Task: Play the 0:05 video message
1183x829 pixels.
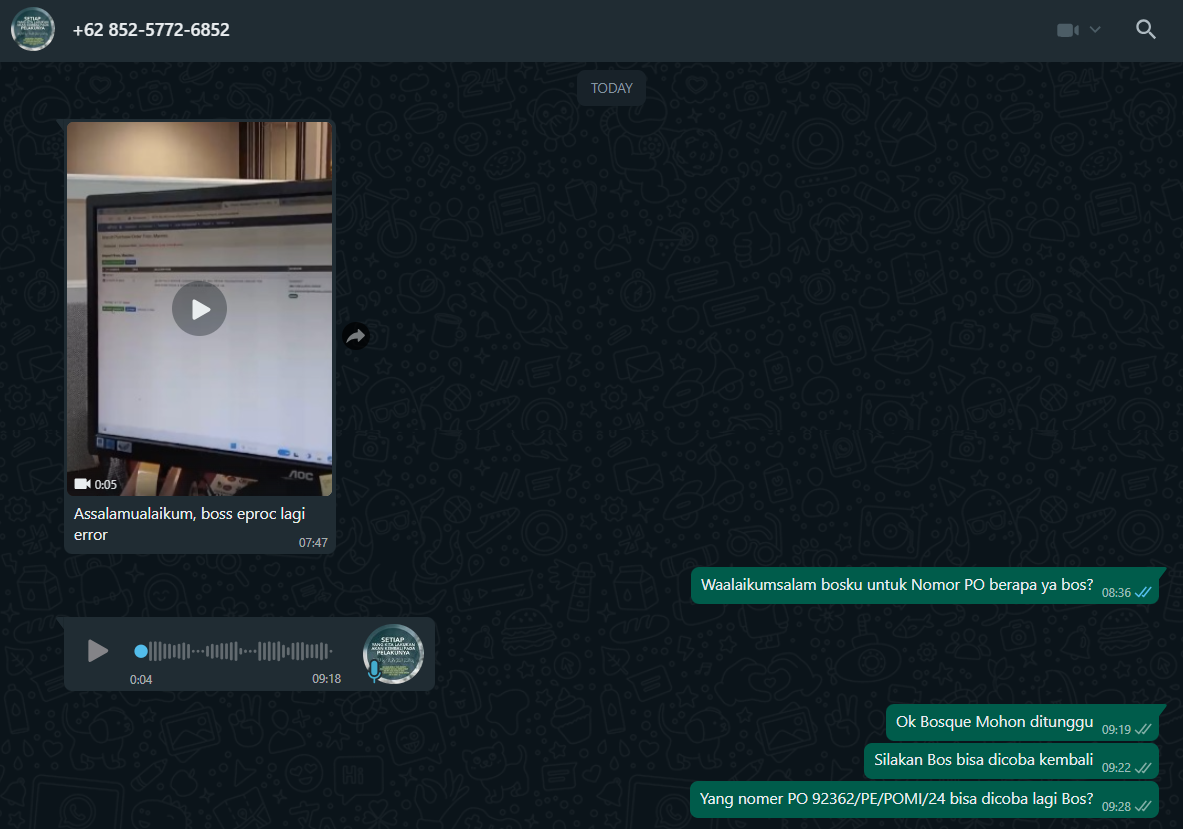Action: 199,309
